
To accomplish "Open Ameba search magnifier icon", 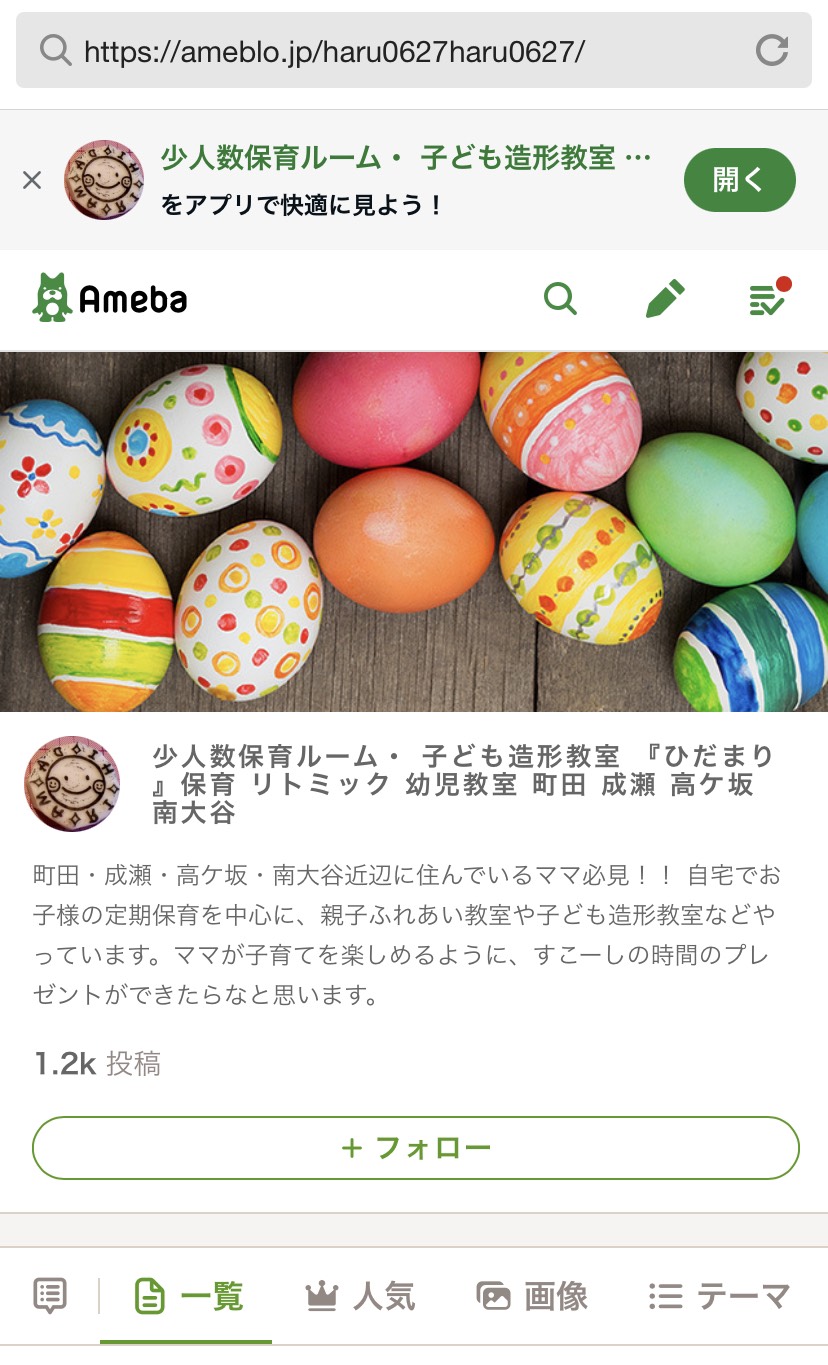I will (560, 298).
